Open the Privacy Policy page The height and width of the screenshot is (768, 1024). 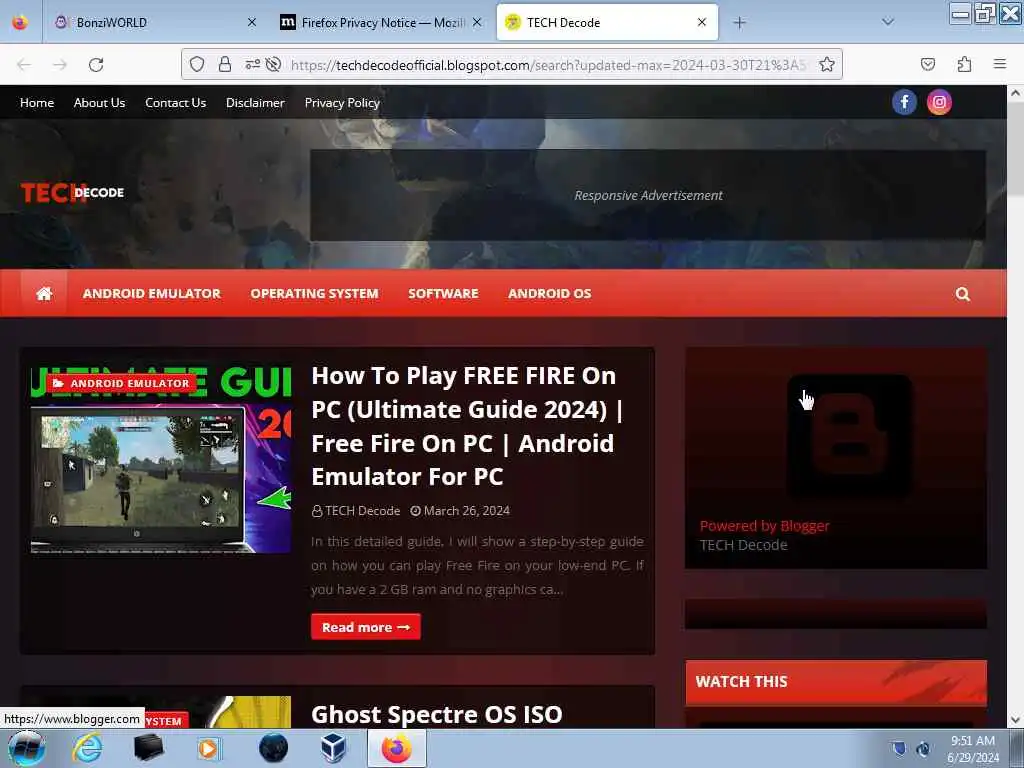click(x=342, y=103)
